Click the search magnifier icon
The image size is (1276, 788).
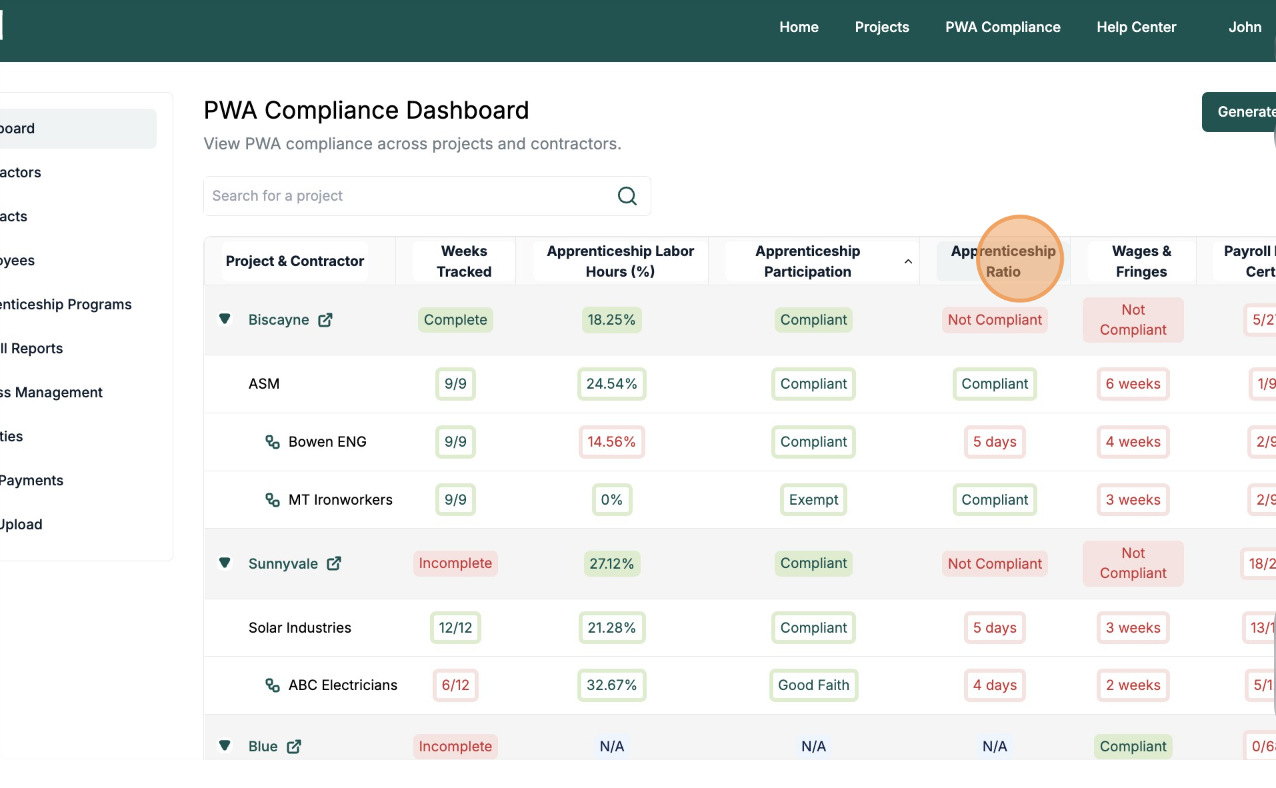pos(627,196)
